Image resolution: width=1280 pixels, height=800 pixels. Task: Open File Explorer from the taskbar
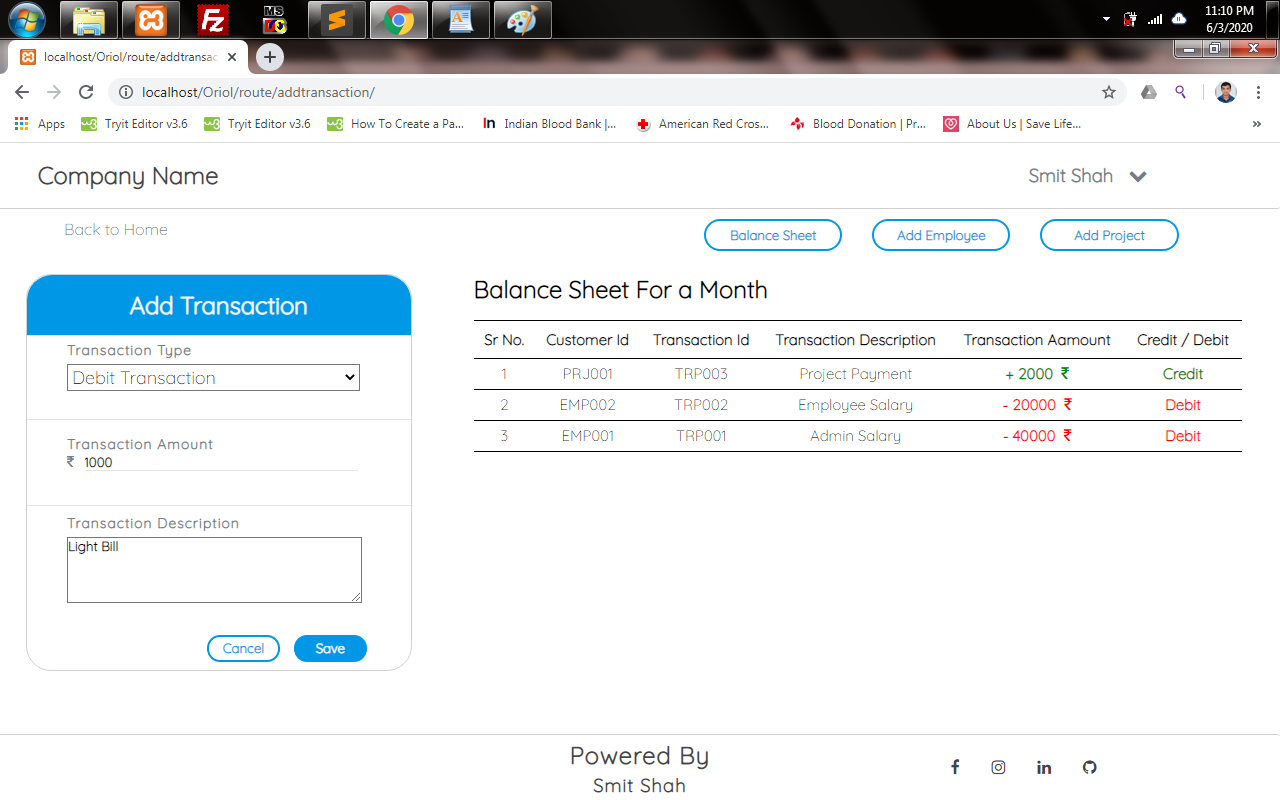90,20
